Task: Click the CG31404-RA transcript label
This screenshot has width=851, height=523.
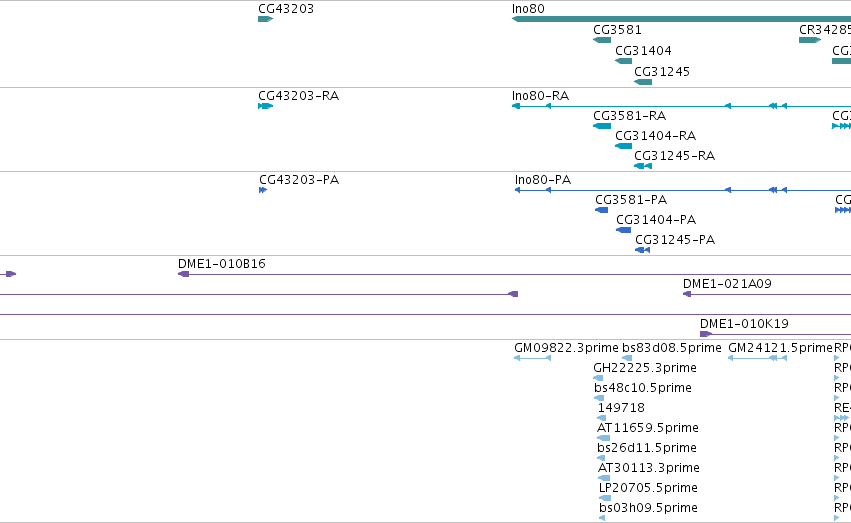Action: click(655, 136)
